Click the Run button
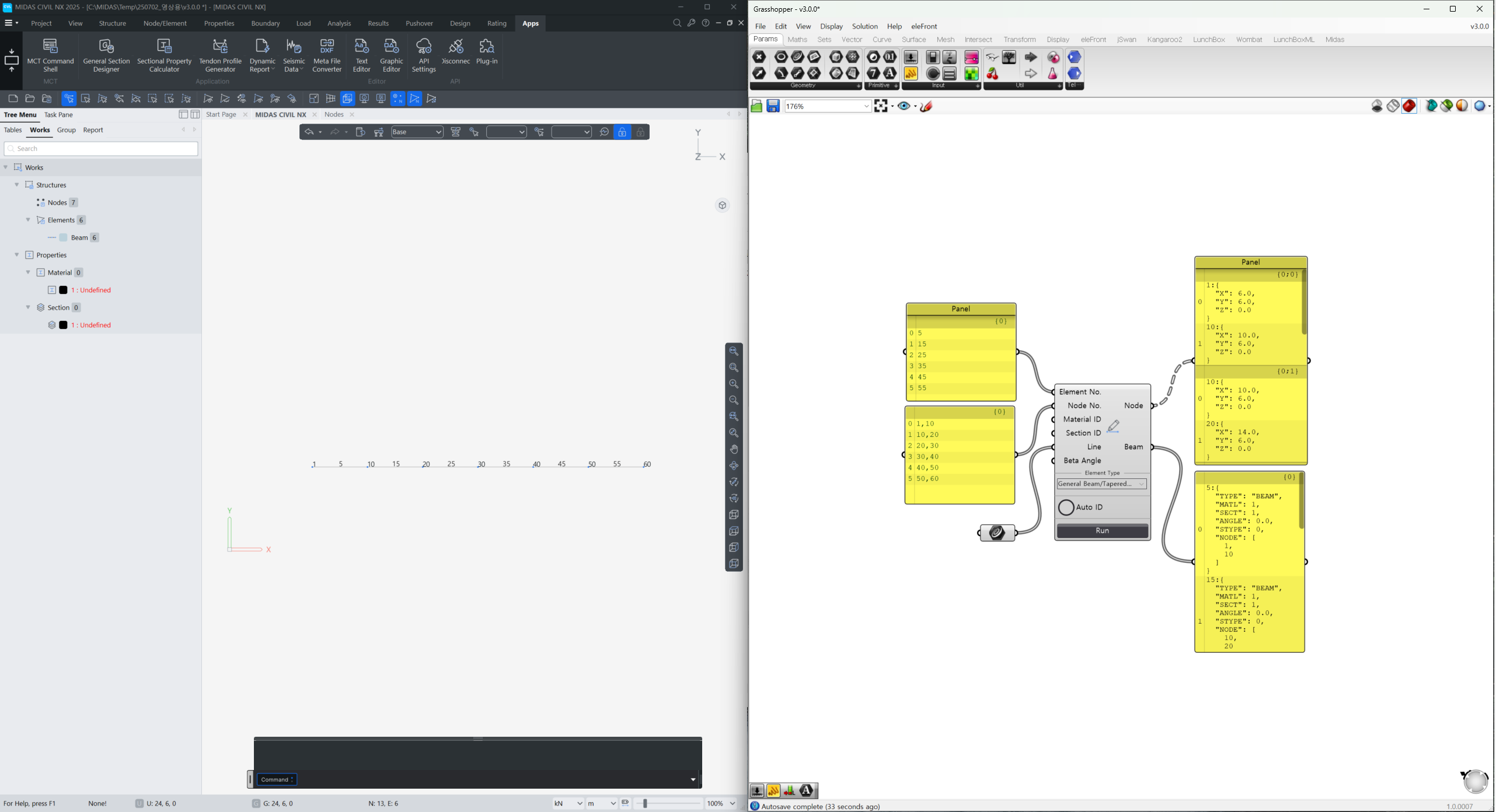 point(1102,531)
